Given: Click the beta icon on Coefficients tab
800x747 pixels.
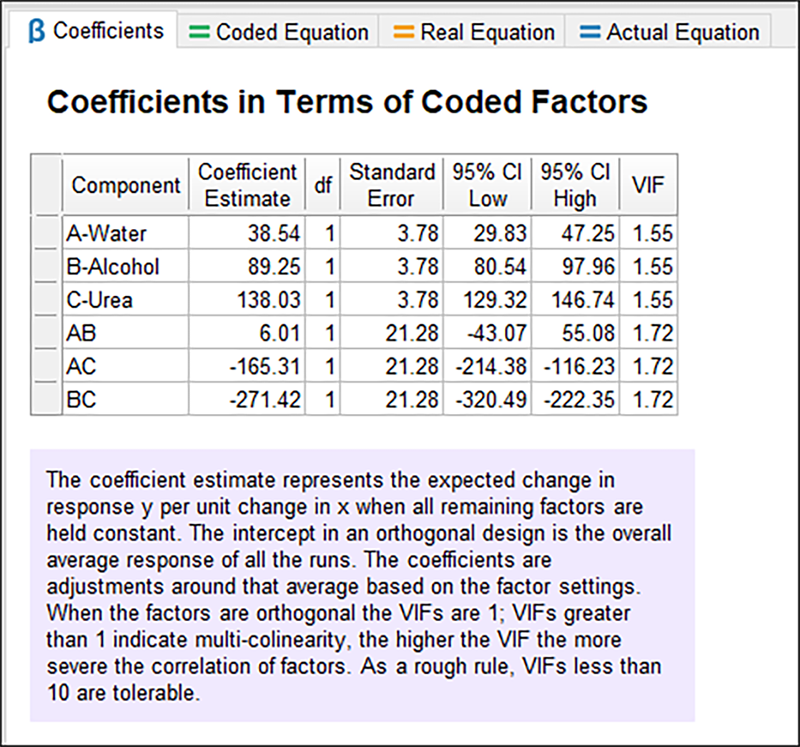Looking at the screenshot, I should (37, 31).
